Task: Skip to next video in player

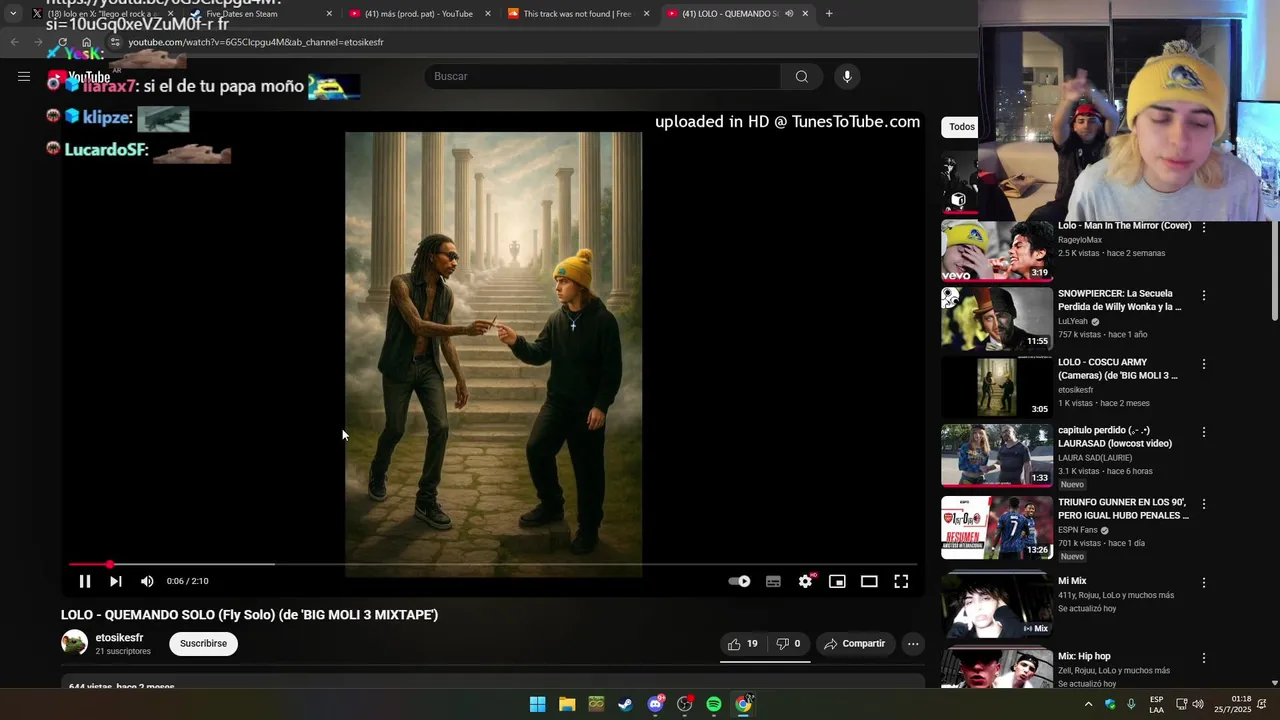Action: [116, 581]
